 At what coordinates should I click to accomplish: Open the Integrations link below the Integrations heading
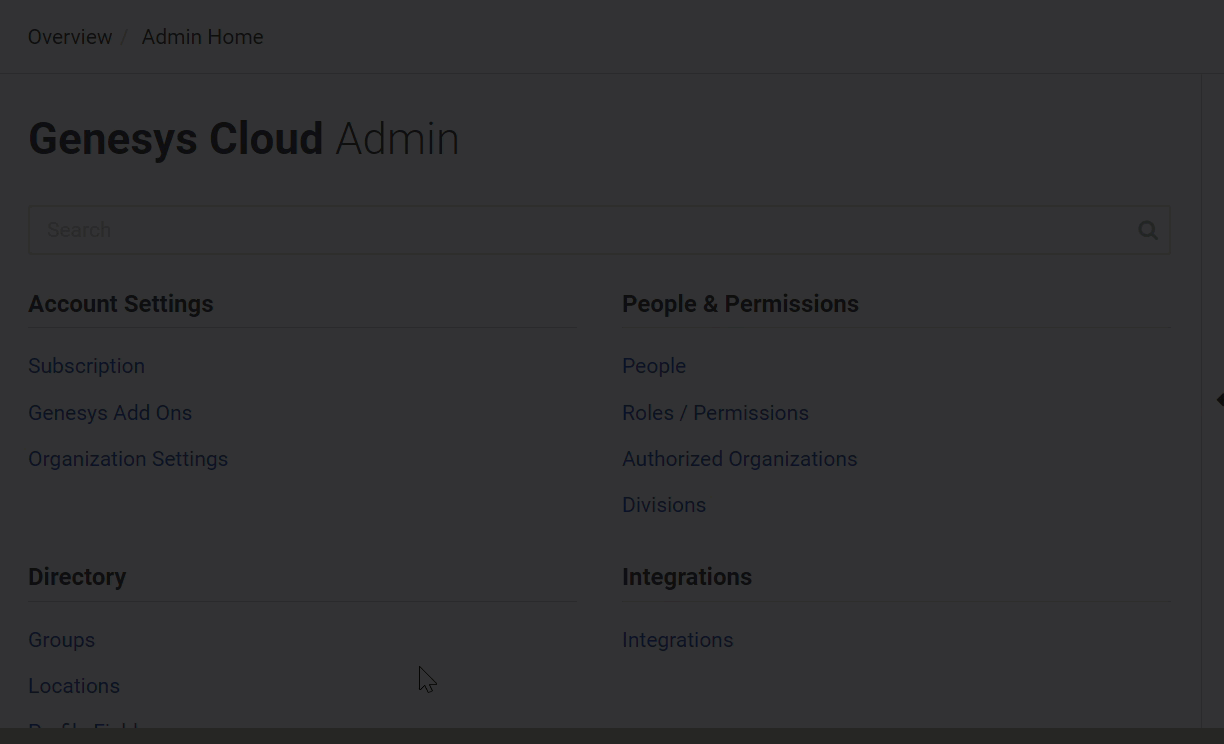pyautogui.click(x=678, y=640)
